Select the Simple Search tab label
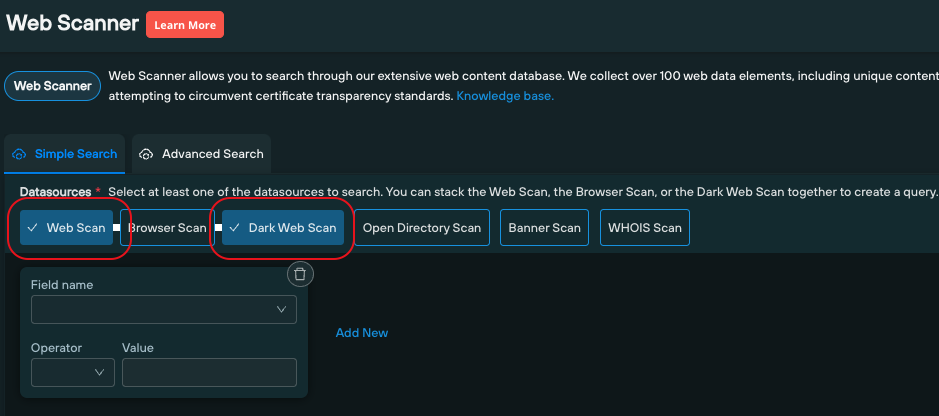 [x=75, y=154]
